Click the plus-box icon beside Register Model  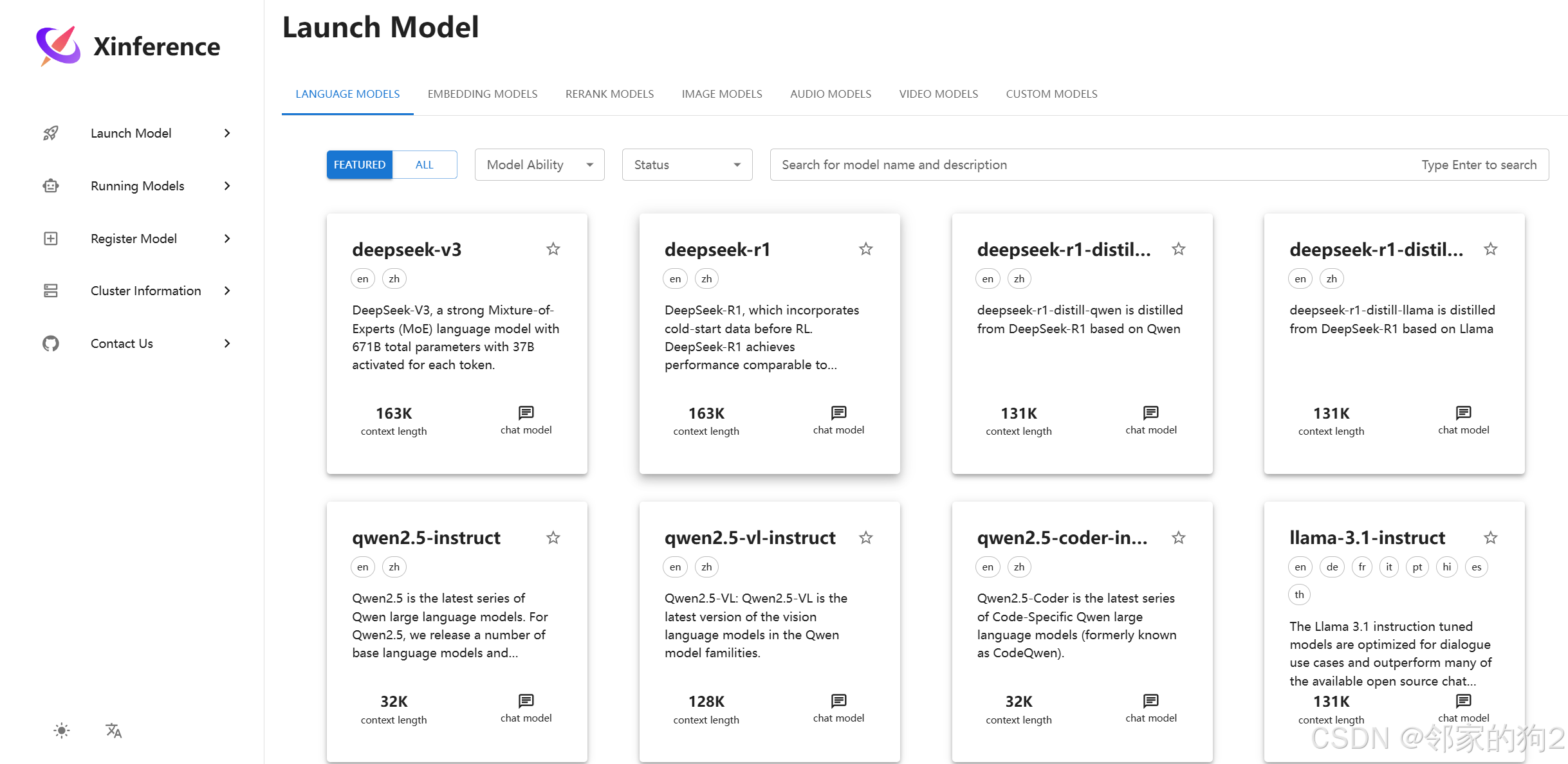[51, 239]
